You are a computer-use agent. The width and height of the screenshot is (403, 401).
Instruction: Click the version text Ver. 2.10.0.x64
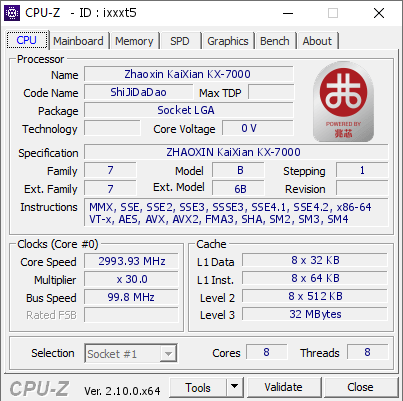pos(122,390)
